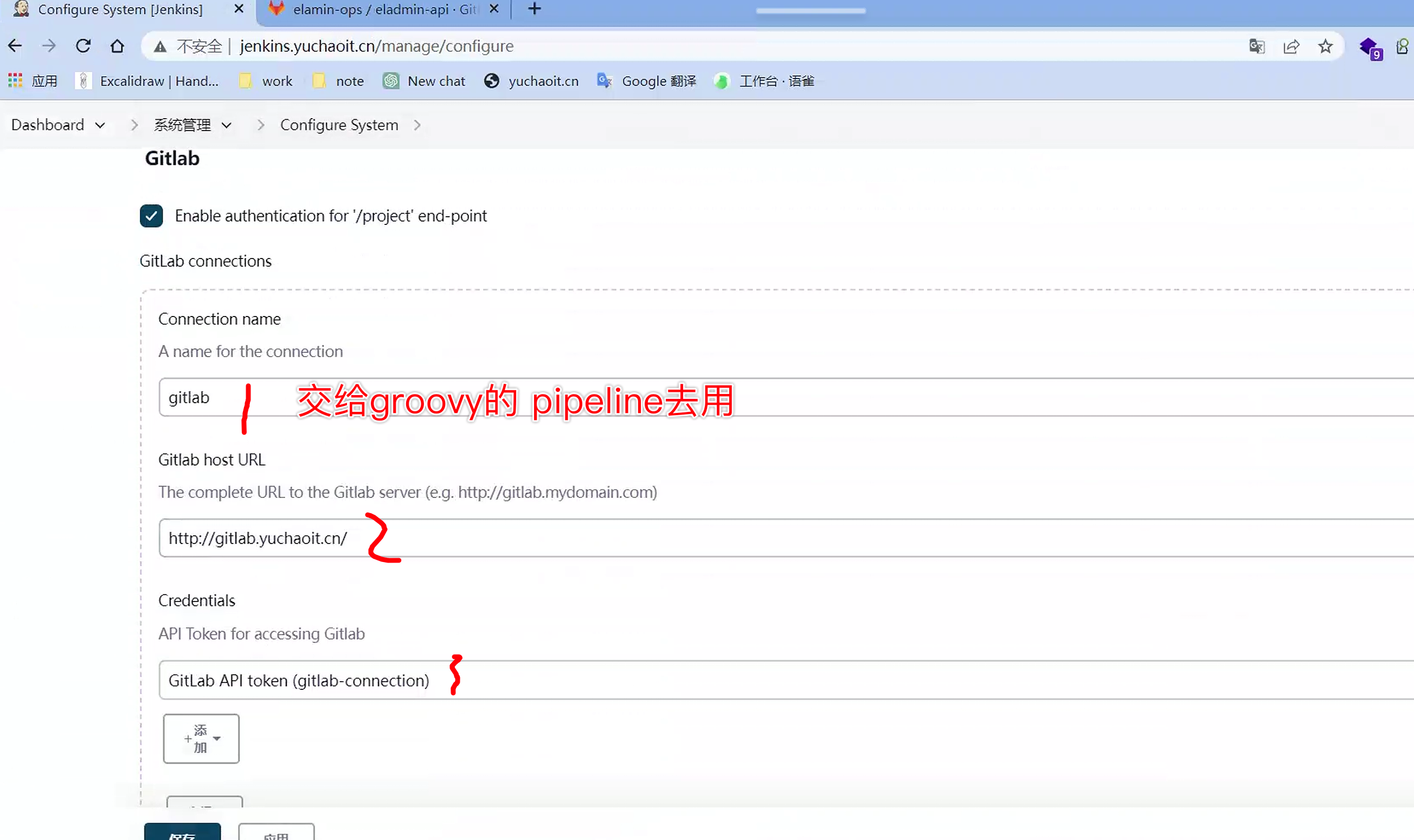Open new tab with plus icon
This screenshot has width=1414, height=840.
coord(534,9)
